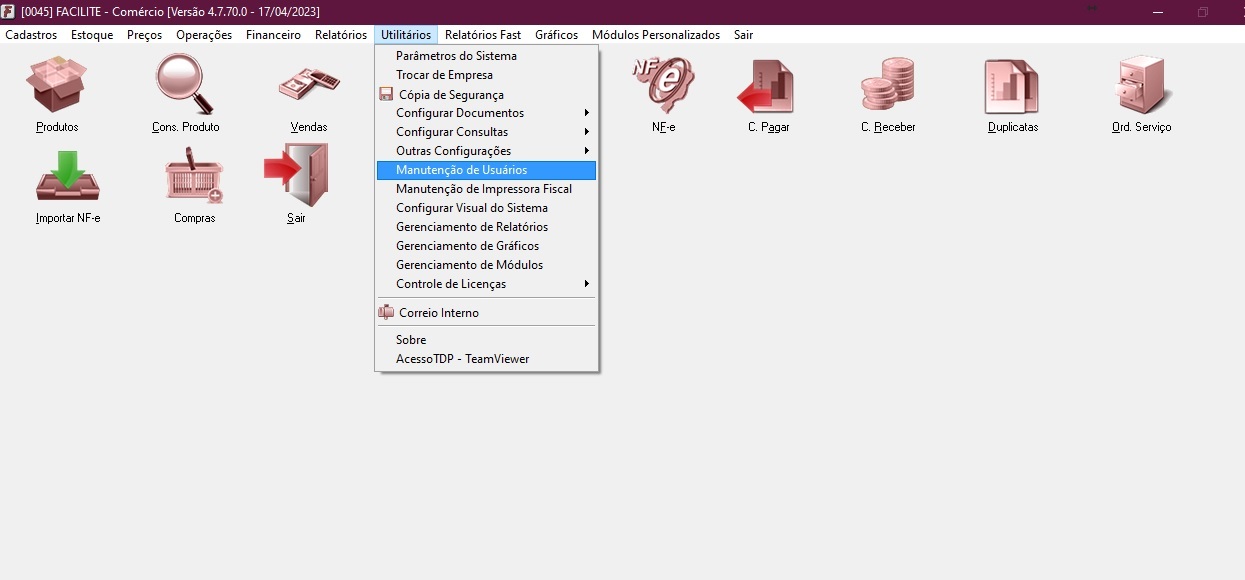Open the Duplicatas report icon

(1012, 85)
